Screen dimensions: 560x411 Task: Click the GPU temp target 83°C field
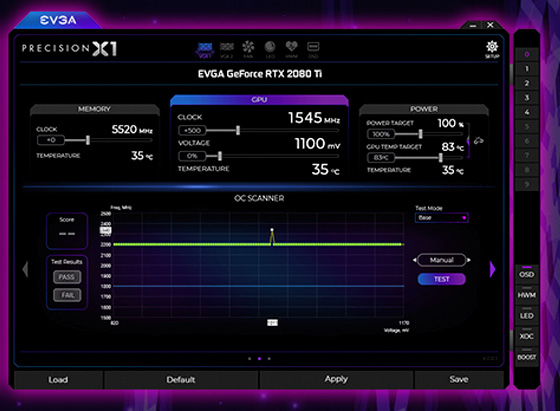click(x=381, y=157)
